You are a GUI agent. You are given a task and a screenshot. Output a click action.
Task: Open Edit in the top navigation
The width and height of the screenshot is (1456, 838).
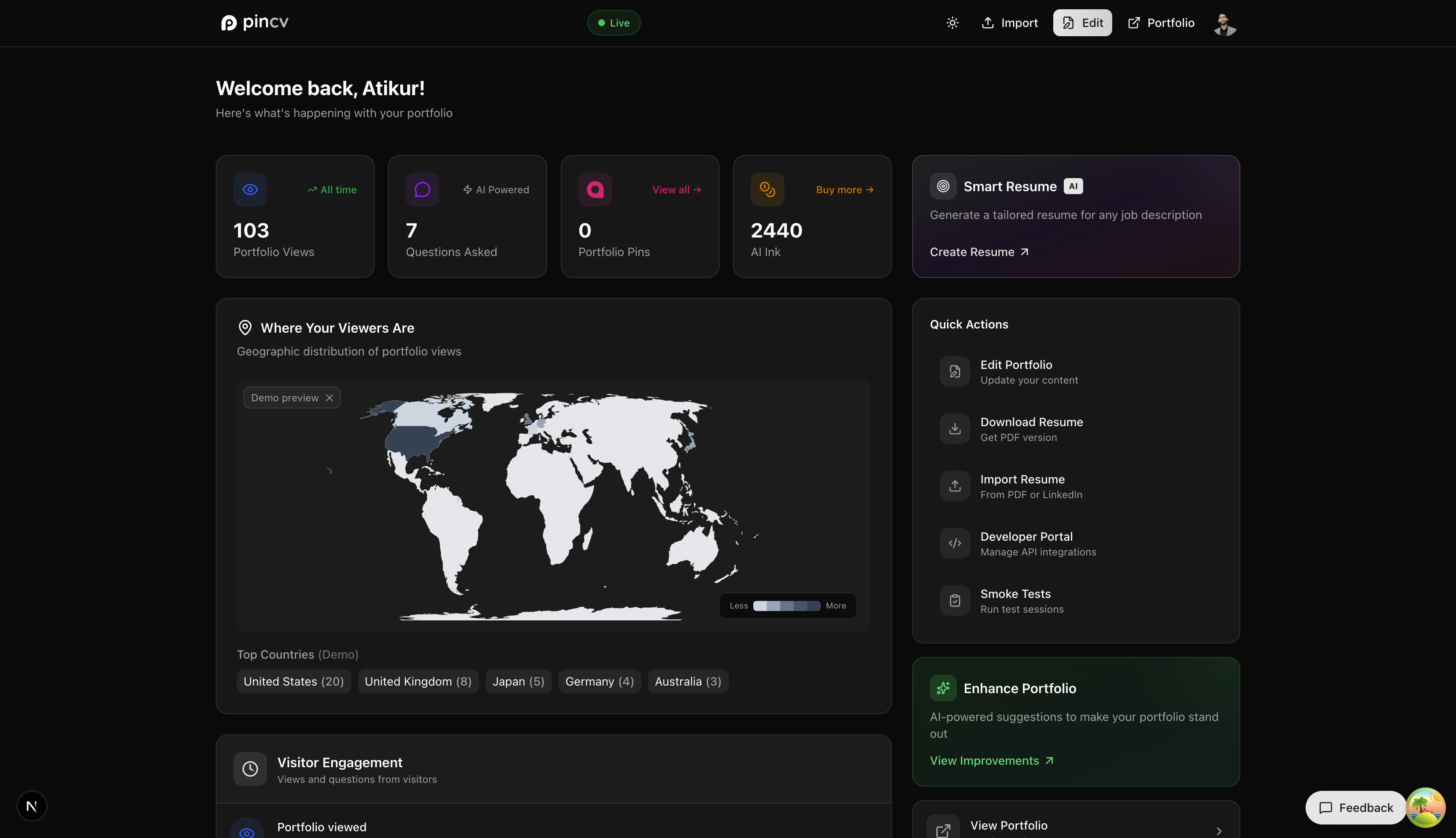click(x=1082, y=23)
